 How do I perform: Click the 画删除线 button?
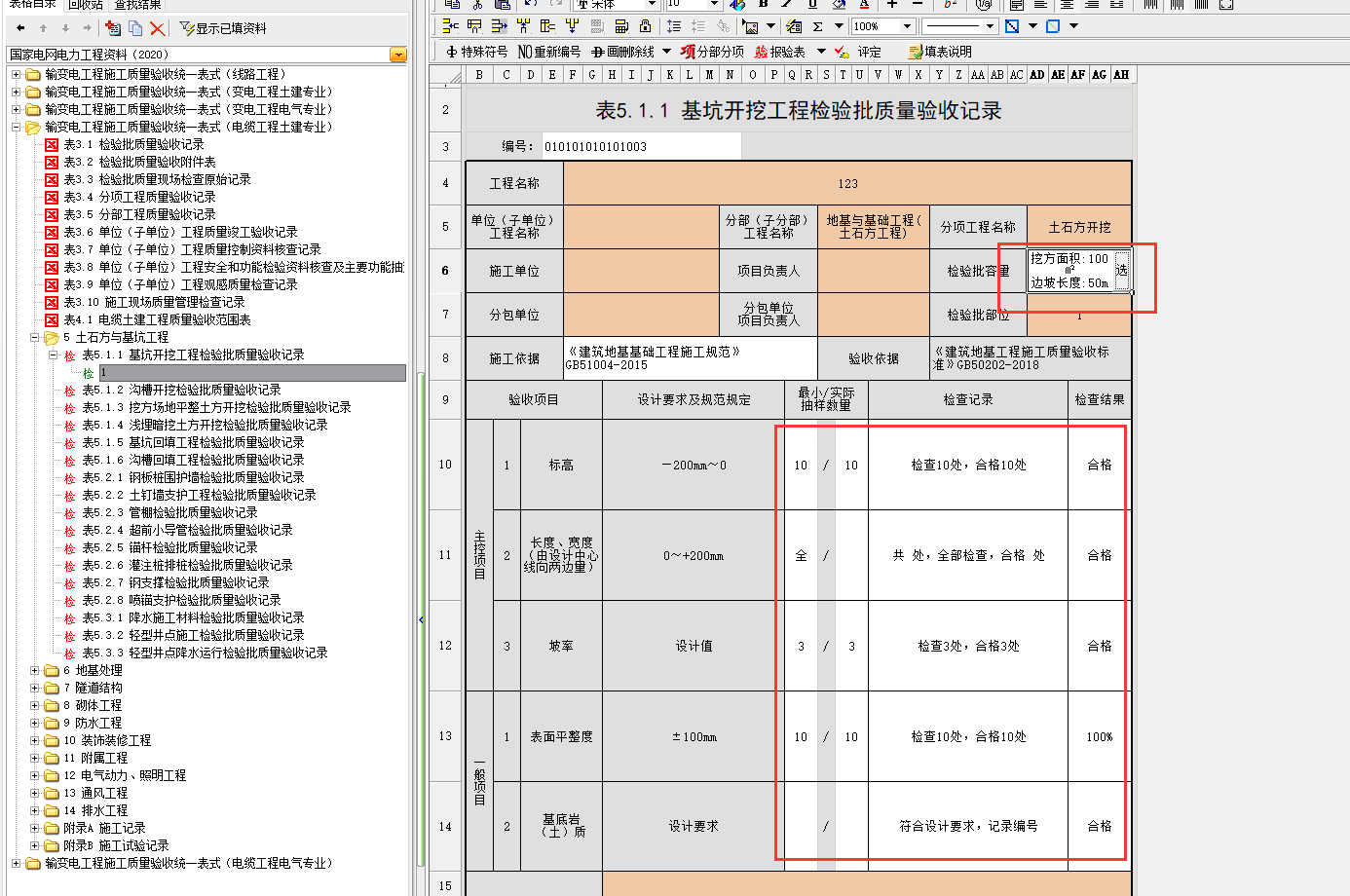622,52
